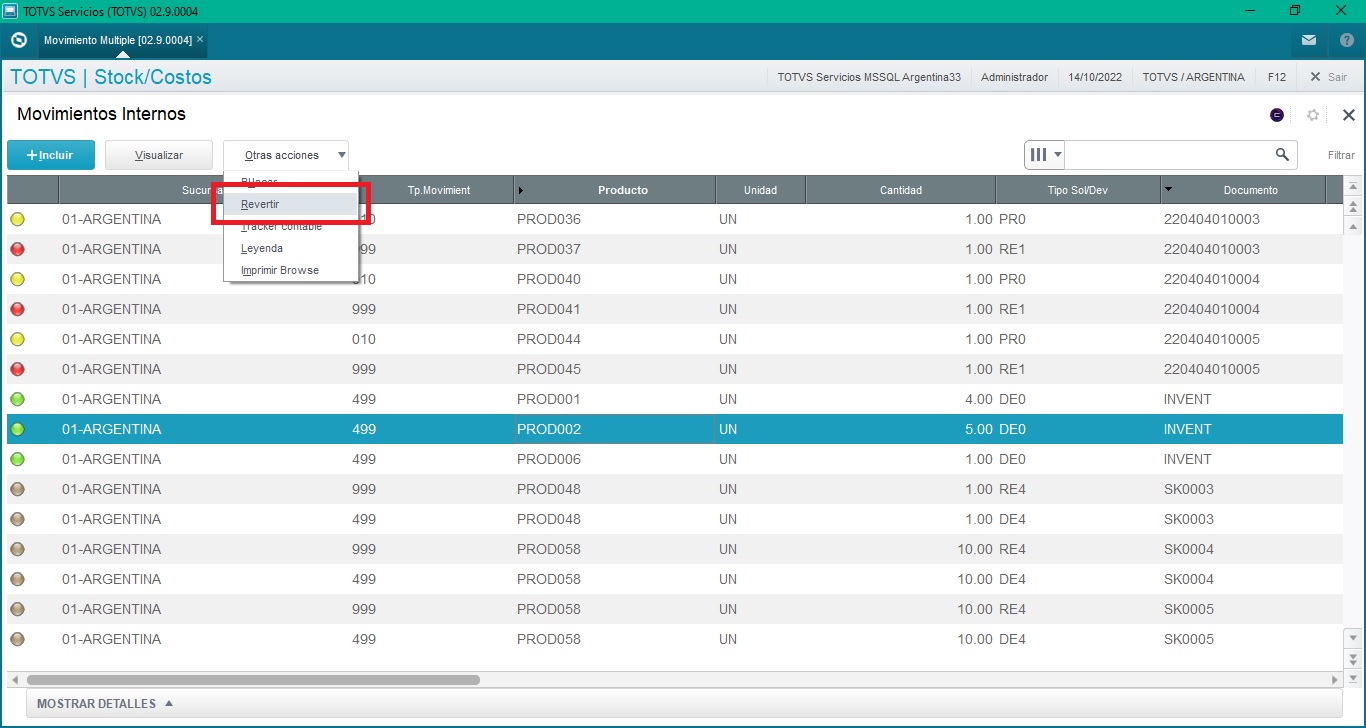1366x728 pixels.
Task: Open the help question mark icon
Action: tap(1346, 40)
